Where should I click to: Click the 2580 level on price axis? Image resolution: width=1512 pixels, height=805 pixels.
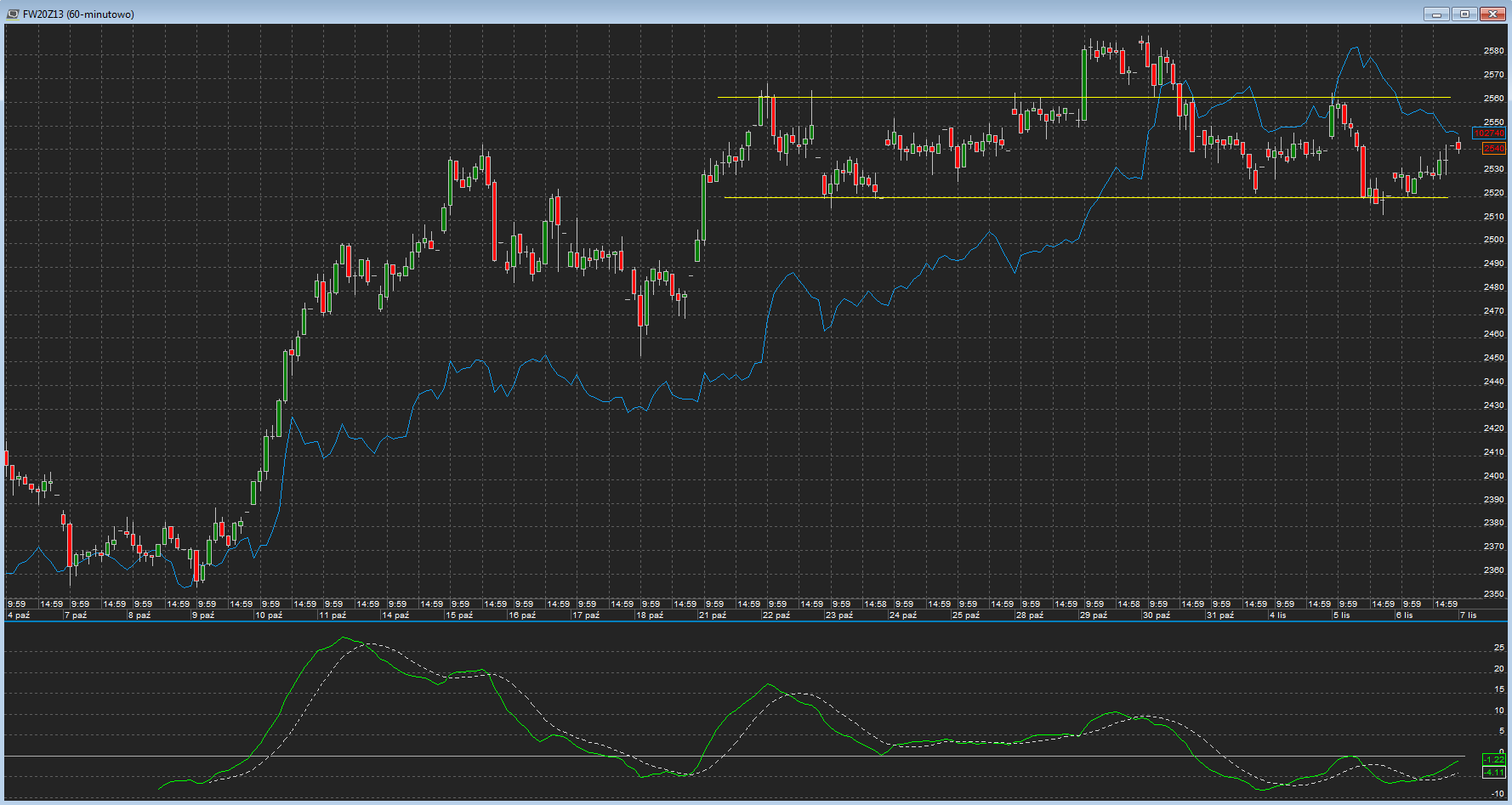click(x=1493, y=51)
